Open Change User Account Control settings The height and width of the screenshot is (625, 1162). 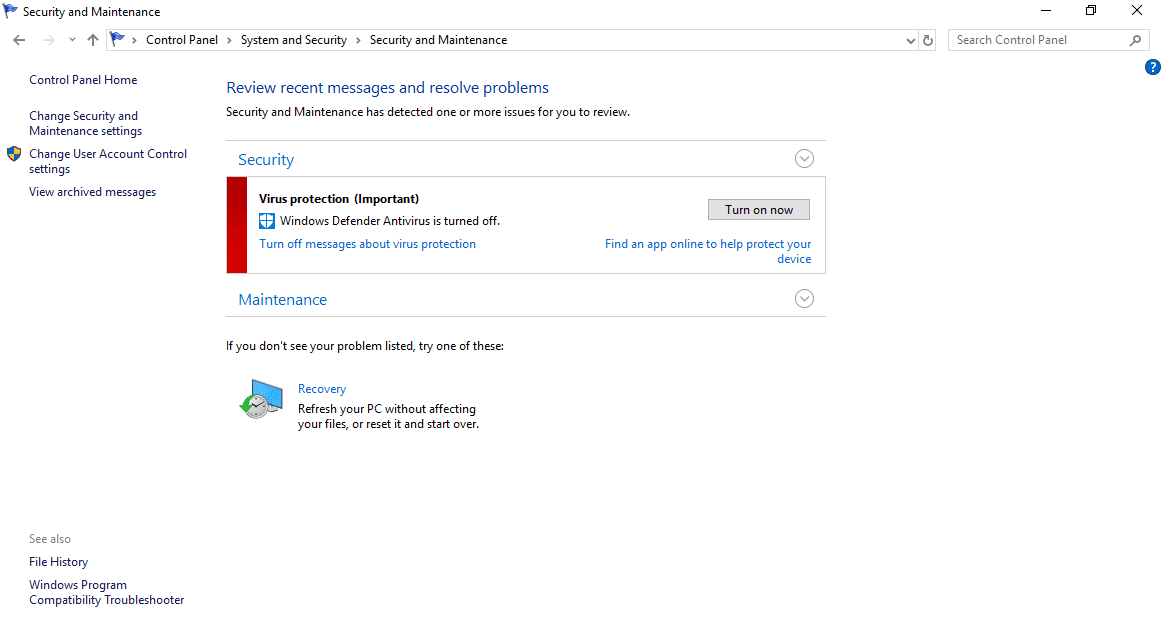point(107,161)
